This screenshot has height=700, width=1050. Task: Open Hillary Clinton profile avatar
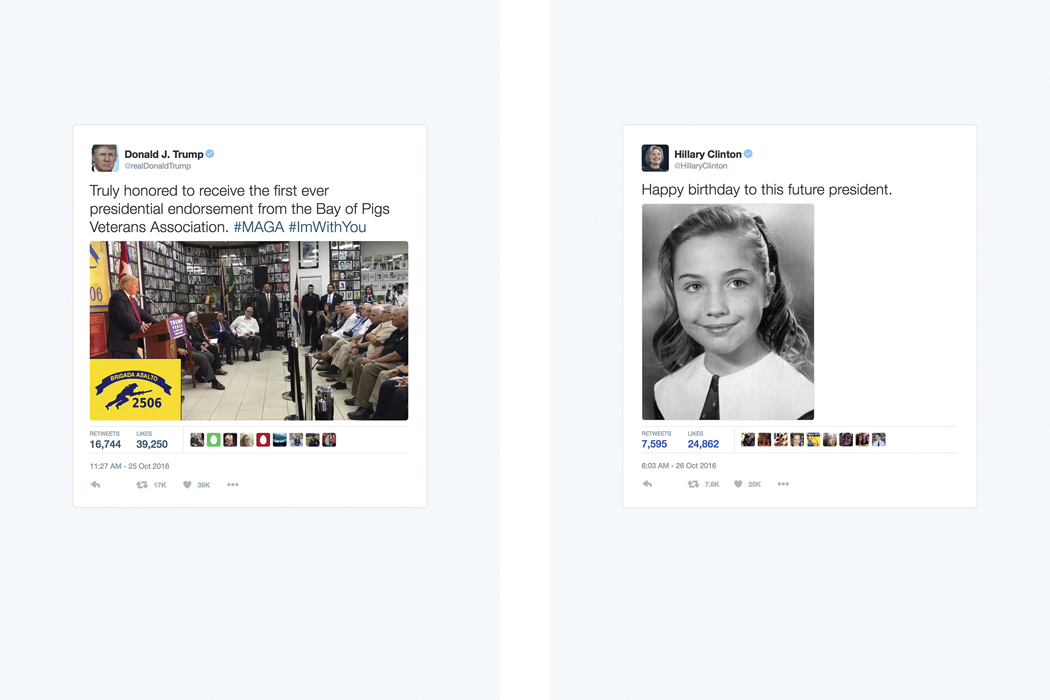(655, 158)
